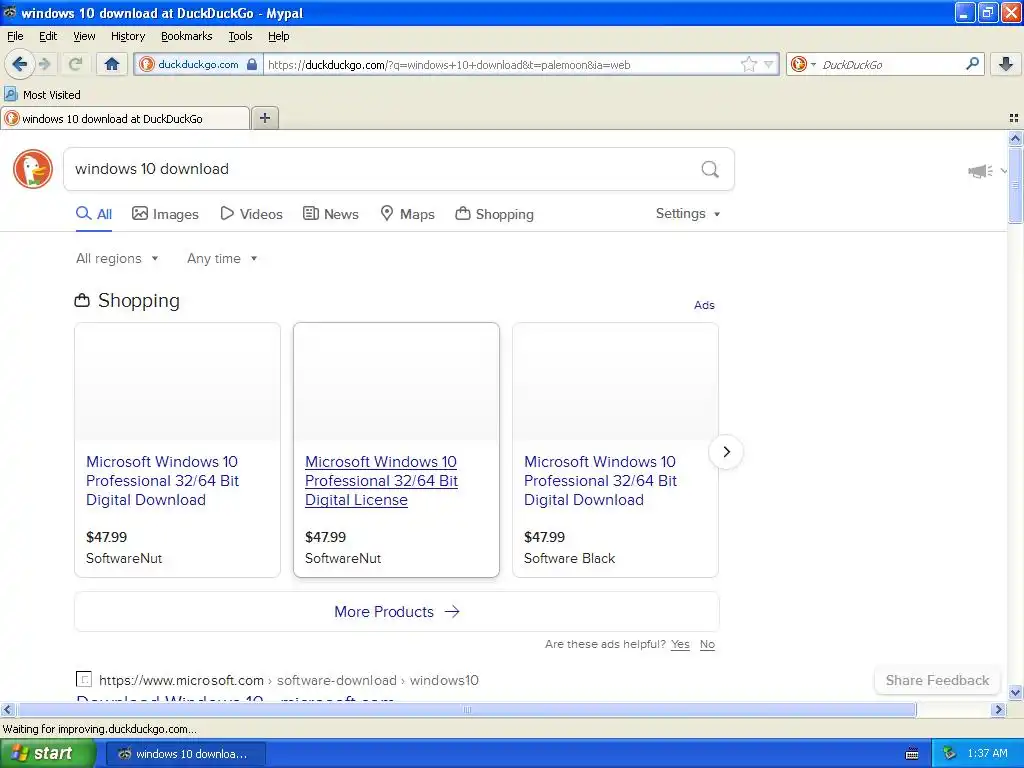Answer No to ads helpful question
The image size is (1024, 768).
tap(707, 644)
